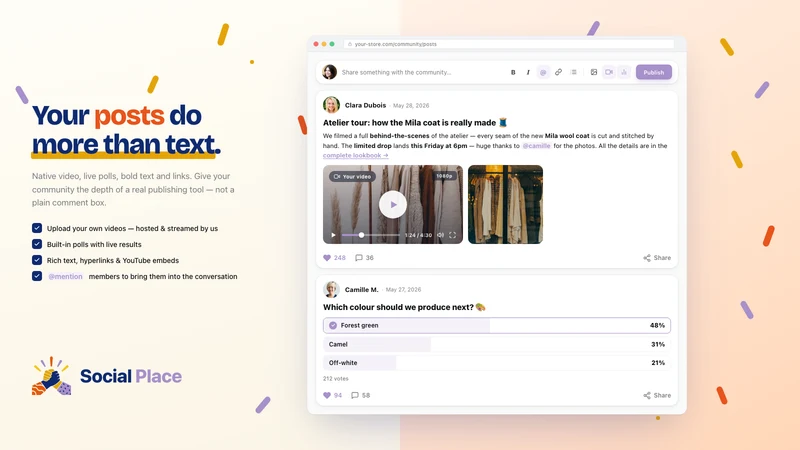800x450 pixels.
Task: Vote for Camel in the poll
Action: point(497,344)
